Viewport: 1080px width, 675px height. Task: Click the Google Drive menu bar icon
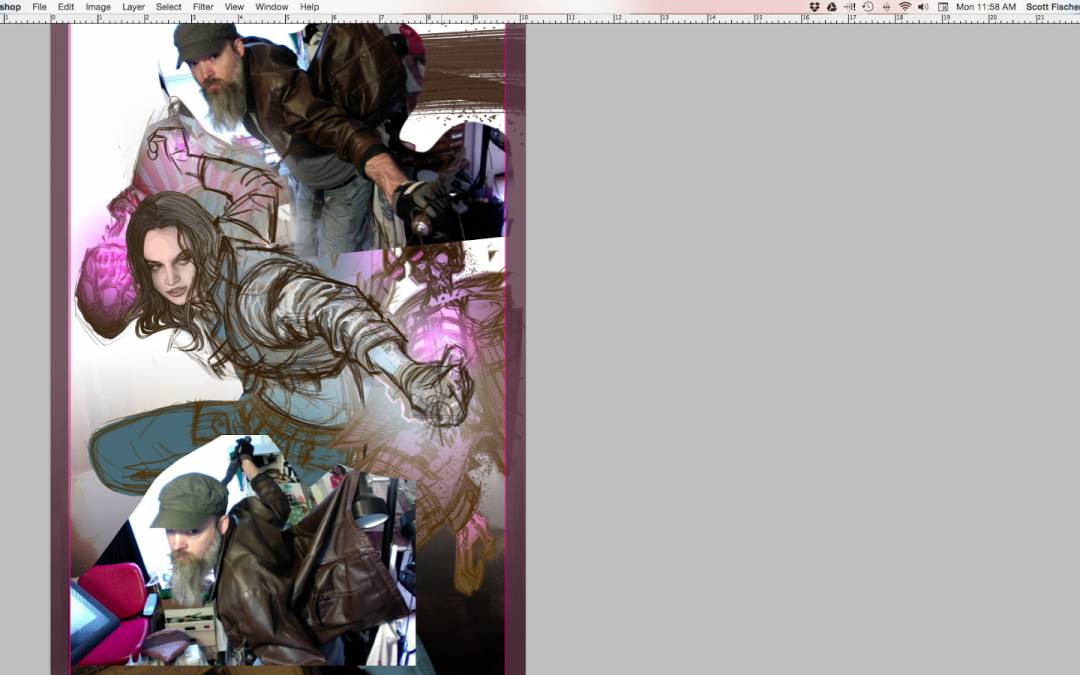click(x=831, y=7)
